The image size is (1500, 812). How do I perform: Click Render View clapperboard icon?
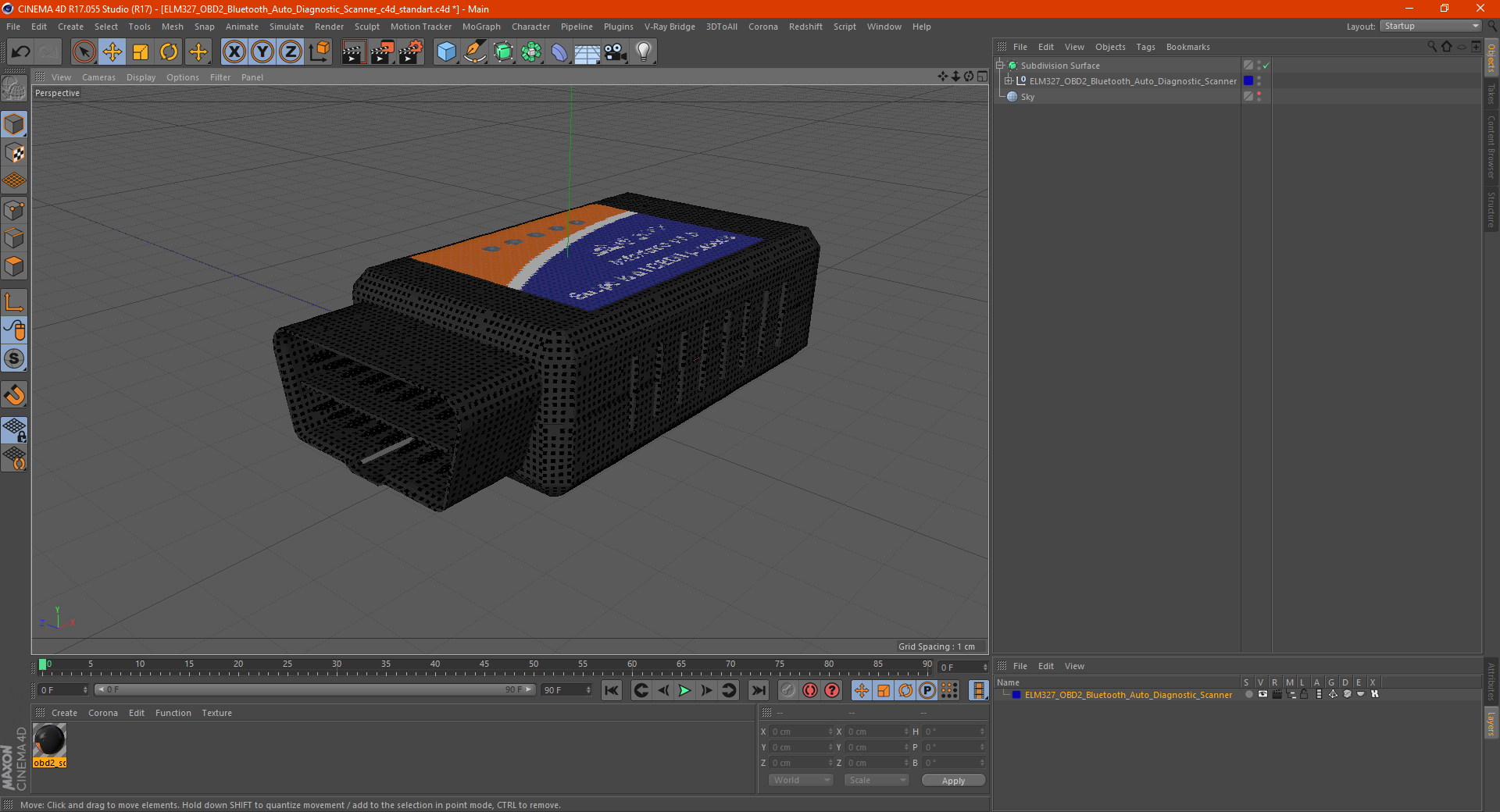(x=353, y=52)
